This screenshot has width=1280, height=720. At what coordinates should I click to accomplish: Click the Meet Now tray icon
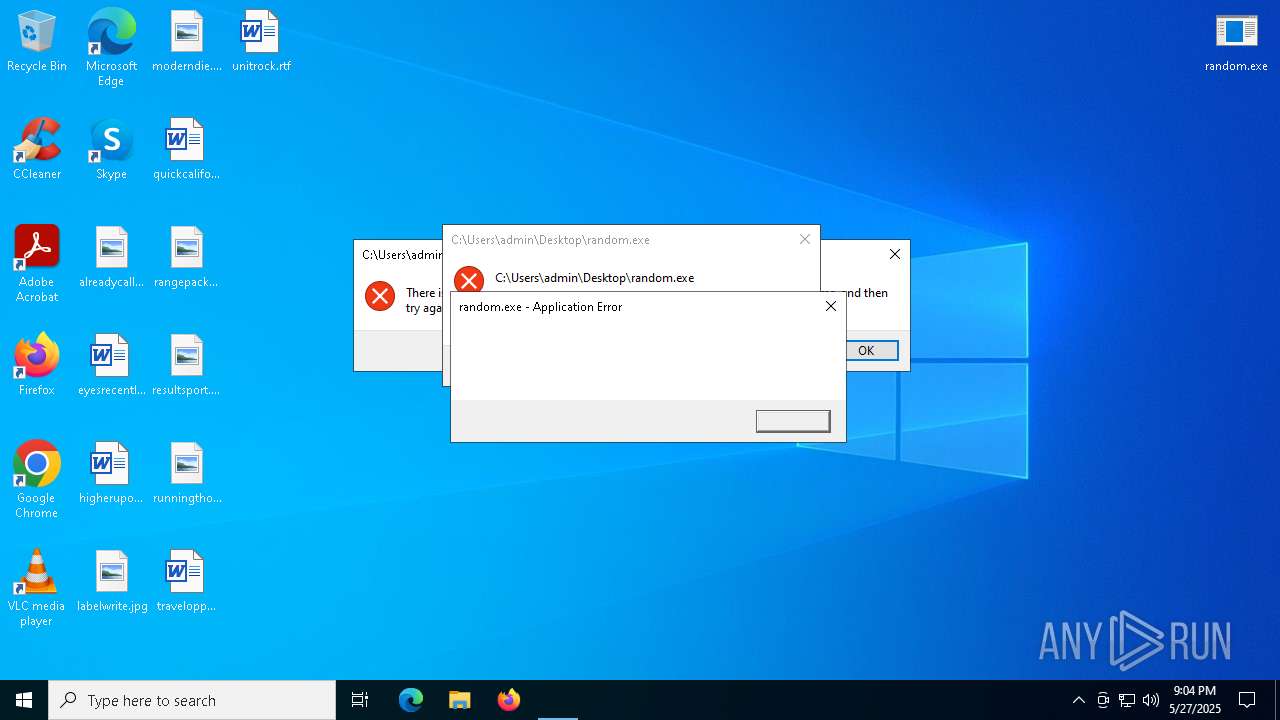[1103, 700]
